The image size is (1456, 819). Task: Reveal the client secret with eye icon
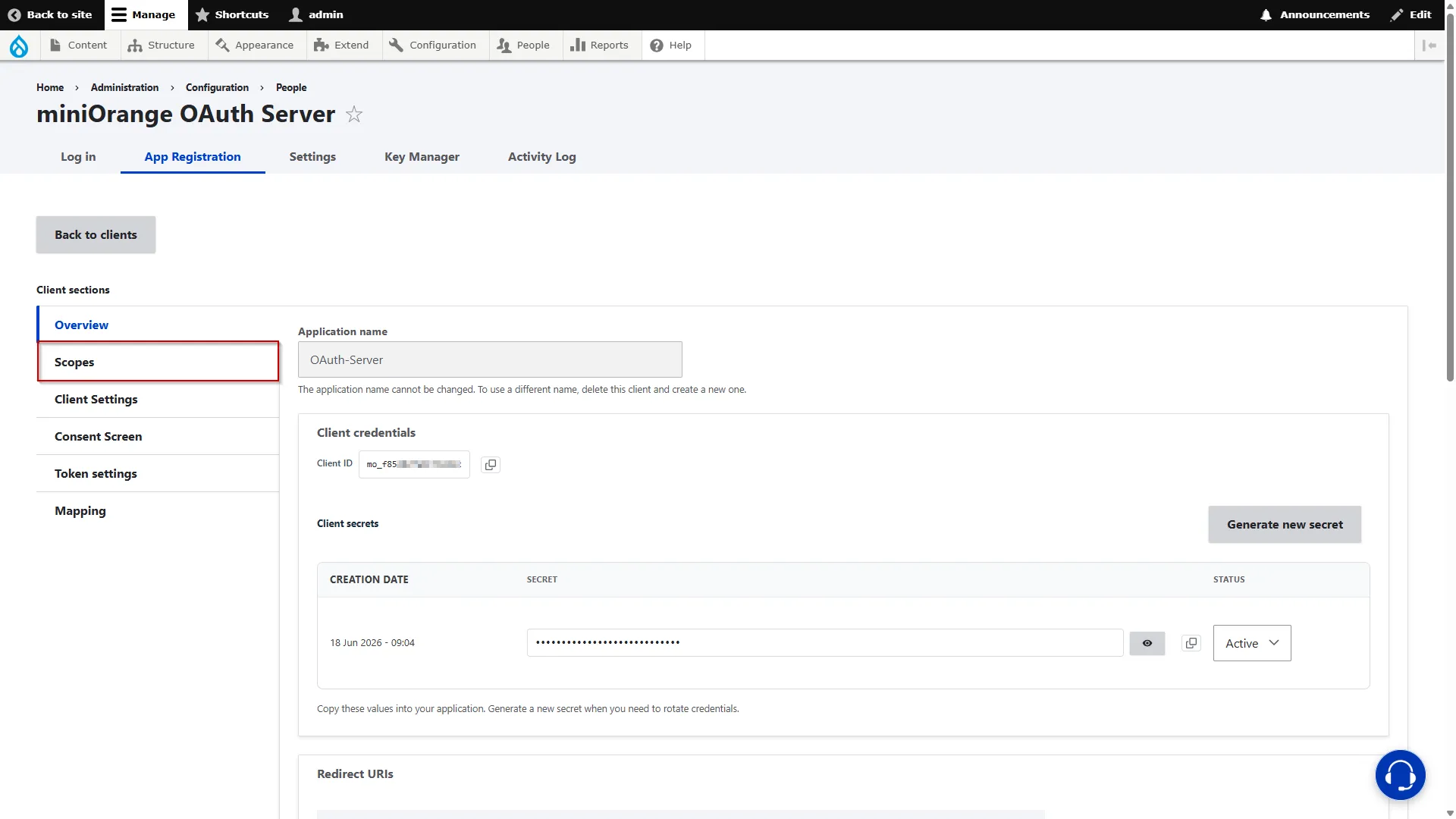tap(1147, 643)
